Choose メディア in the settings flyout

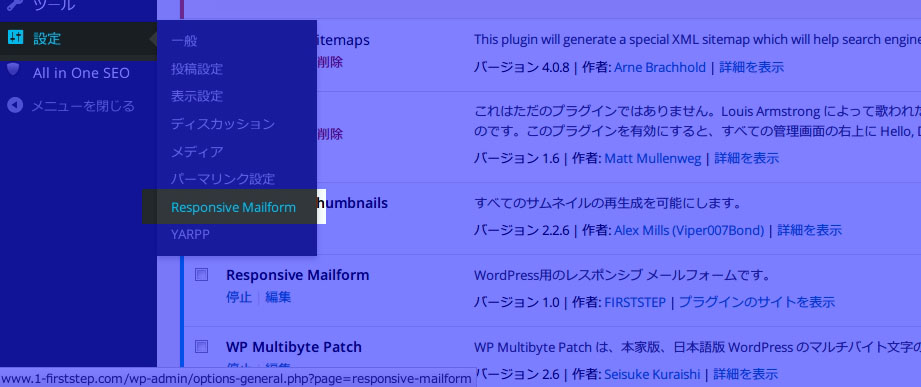197,152
